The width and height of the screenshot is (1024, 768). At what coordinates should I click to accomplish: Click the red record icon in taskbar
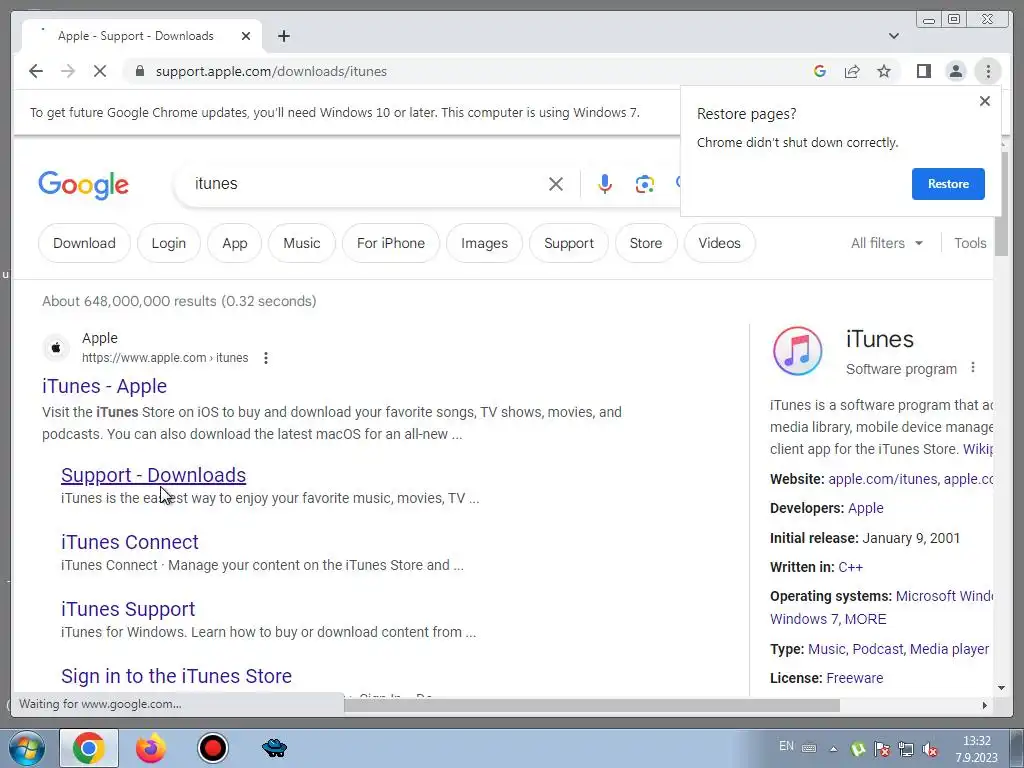212,748
